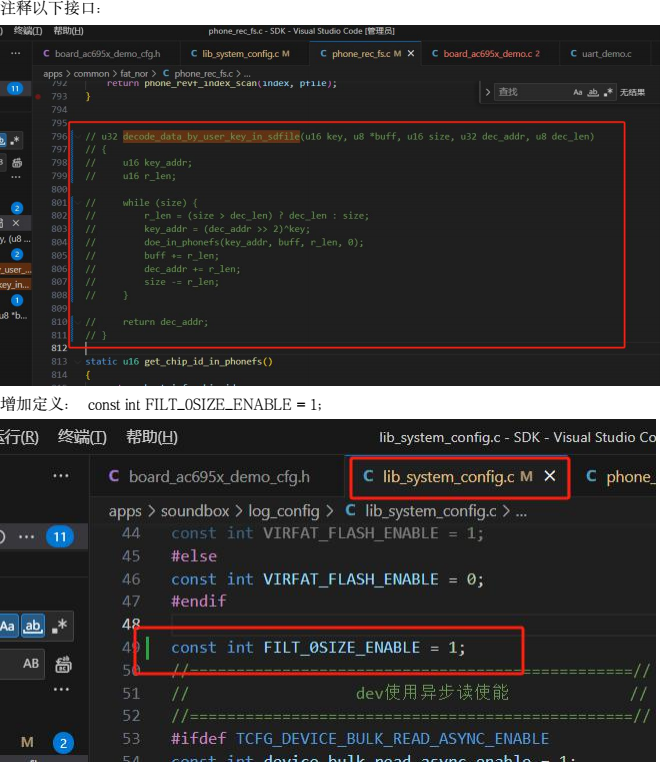Screen dimensions: 660x762
Task: Click line 46 VIRFAT_FLASH_ENABLE = 0
Action: [327, 579]
